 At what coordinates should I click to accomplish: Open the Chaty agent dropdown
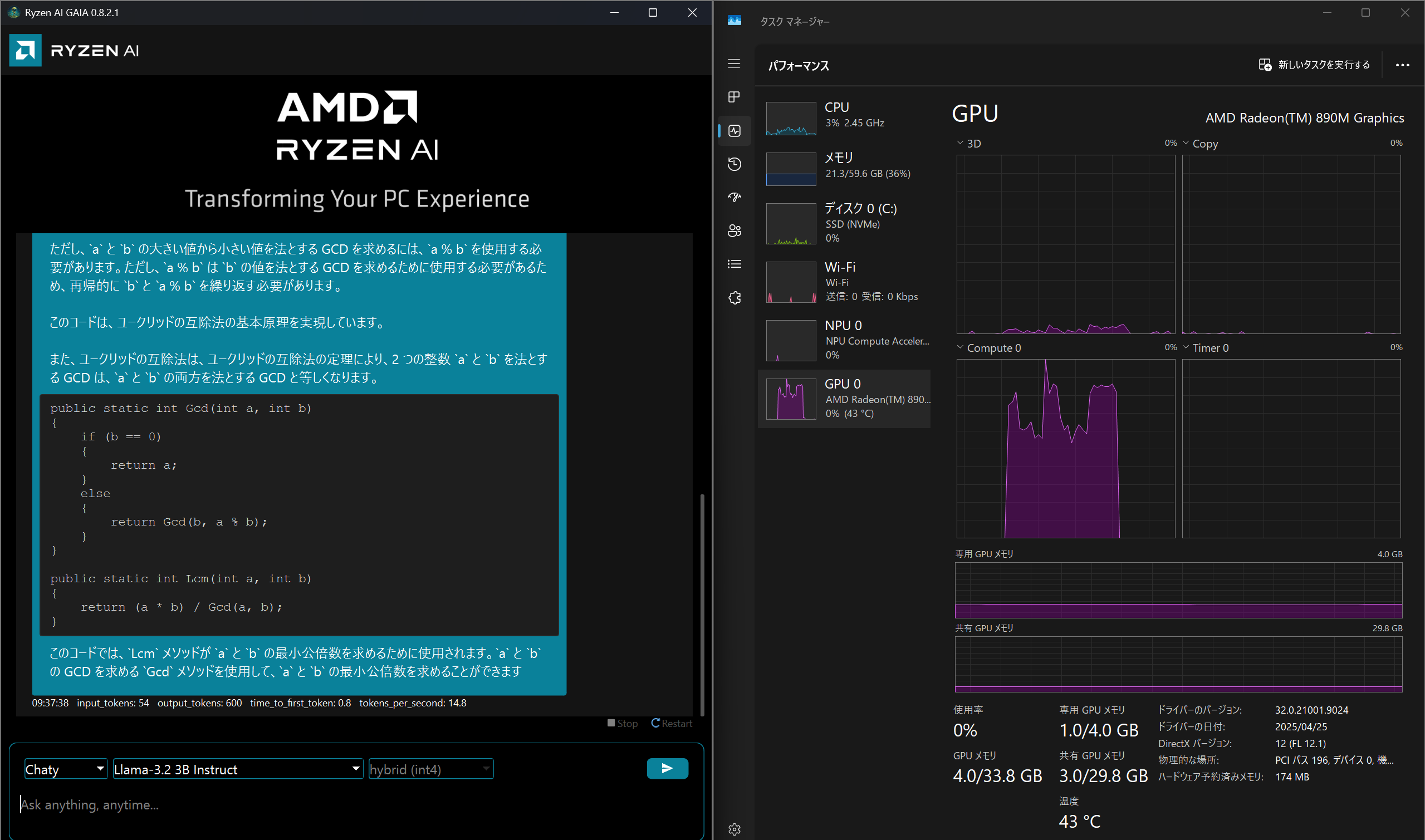[x=66, y=769]
